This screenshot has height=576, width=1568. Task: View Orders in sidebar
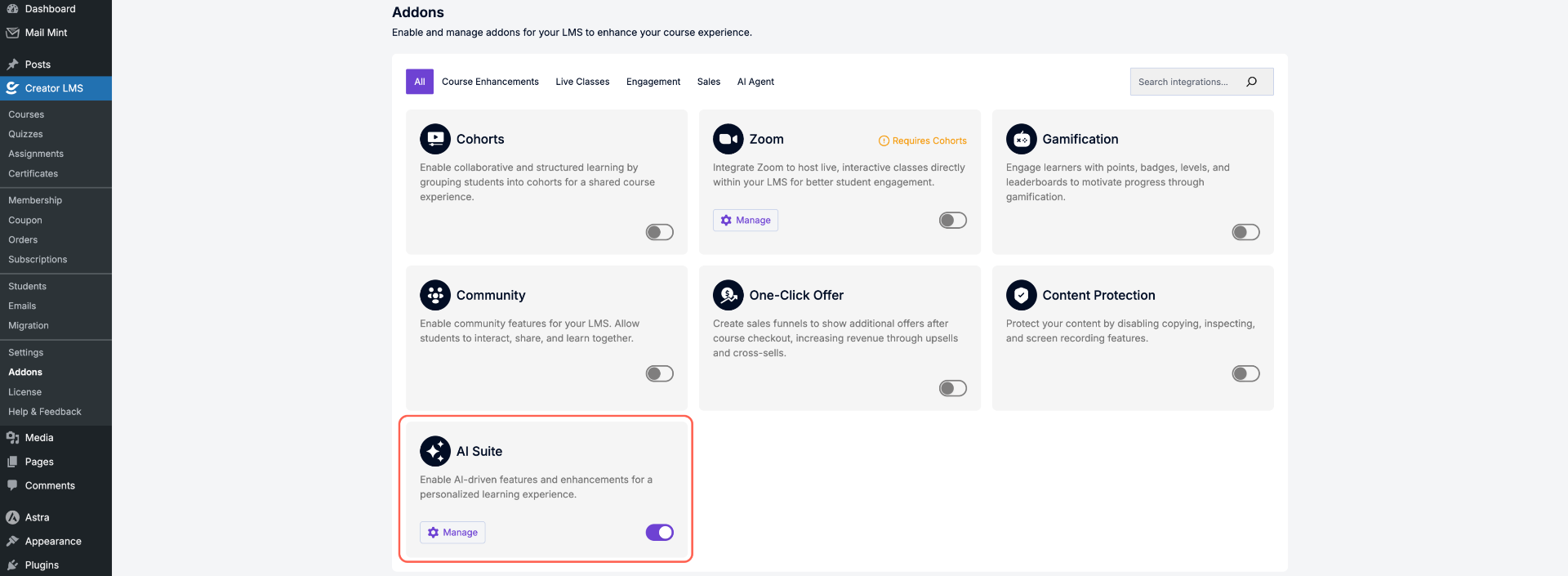click(23, 240)
